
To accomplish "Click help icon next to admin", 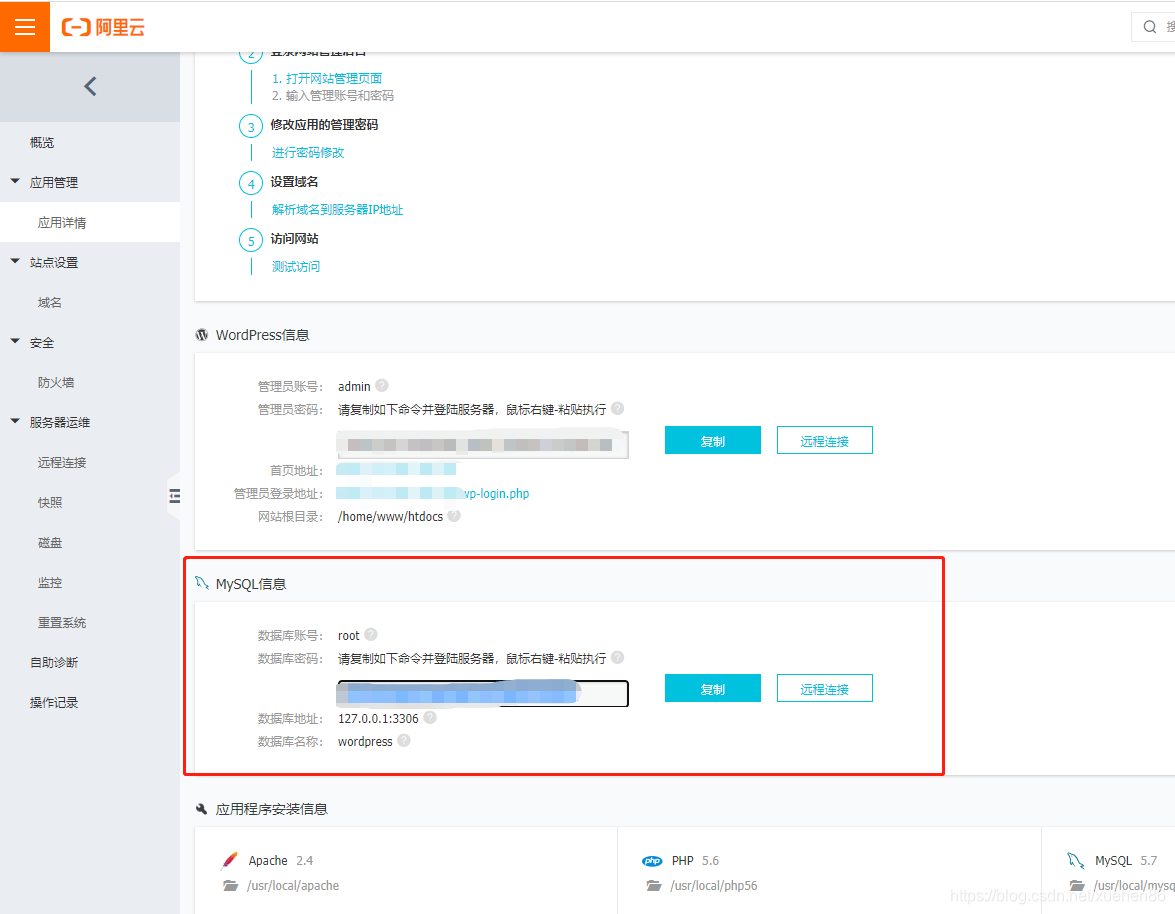I will (382, 385).
